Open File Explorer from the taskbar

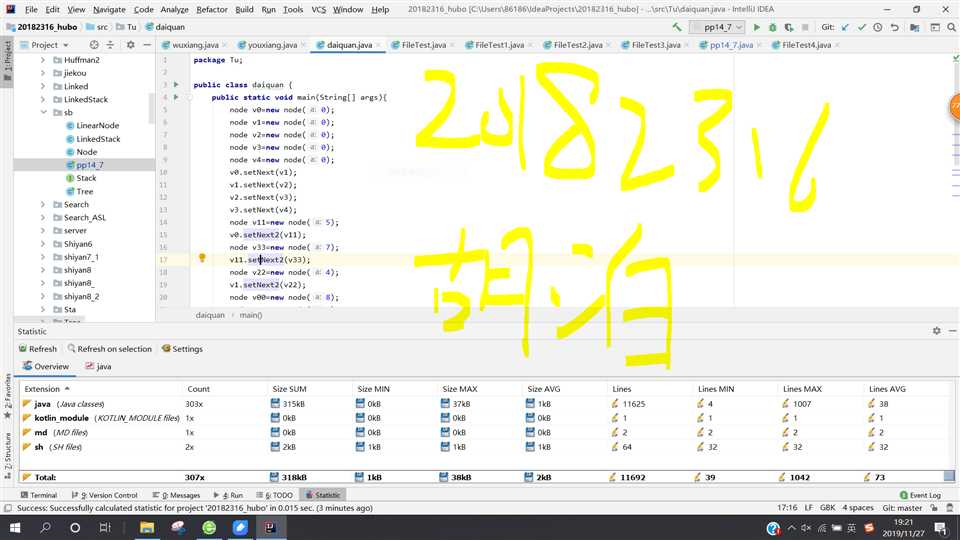147,527
